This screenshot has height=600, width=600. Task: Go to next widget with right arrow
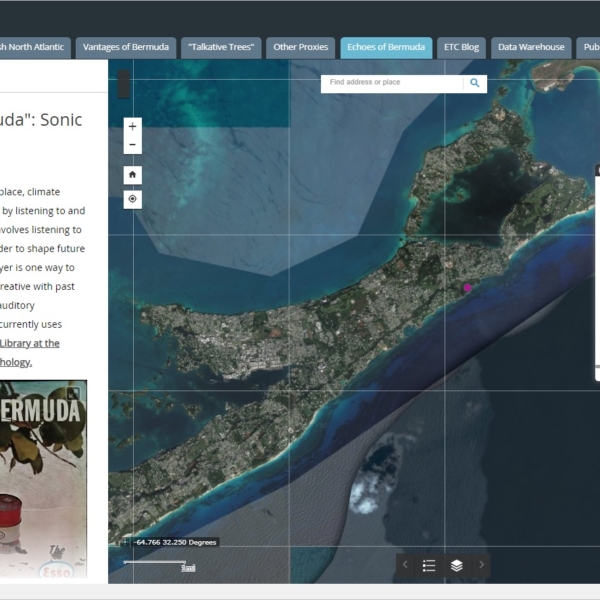click(x=481, y=565)
